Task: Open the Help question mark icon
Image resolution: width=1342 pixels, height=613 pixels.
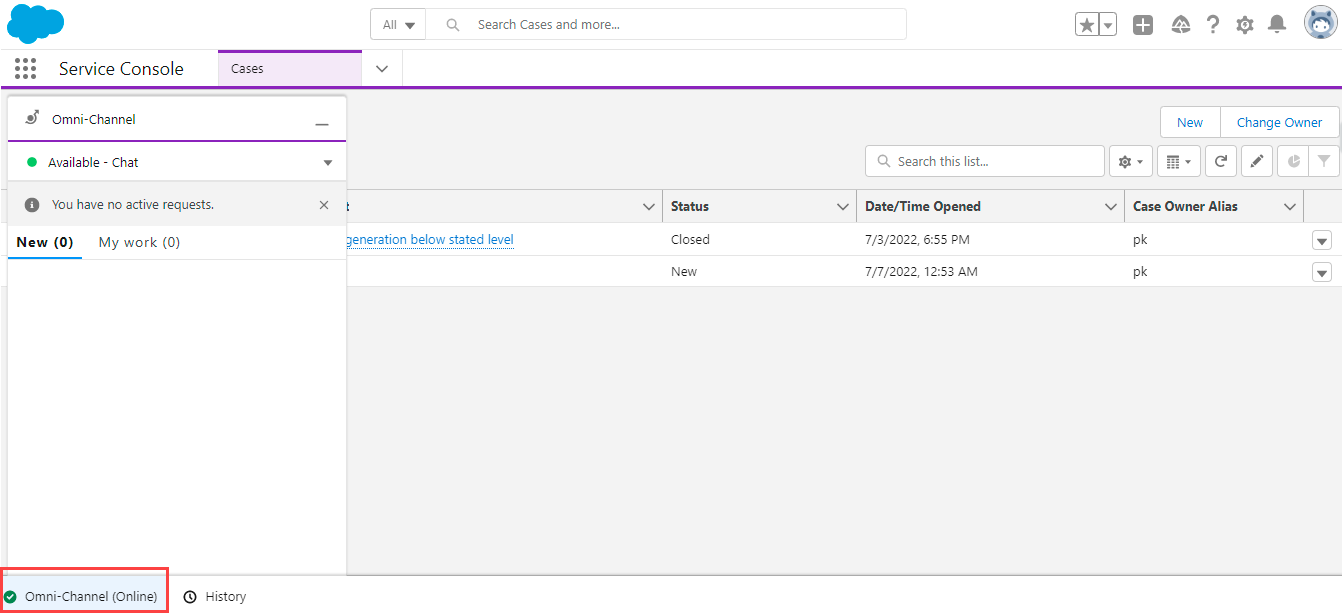Action: tap(1213, 25)
